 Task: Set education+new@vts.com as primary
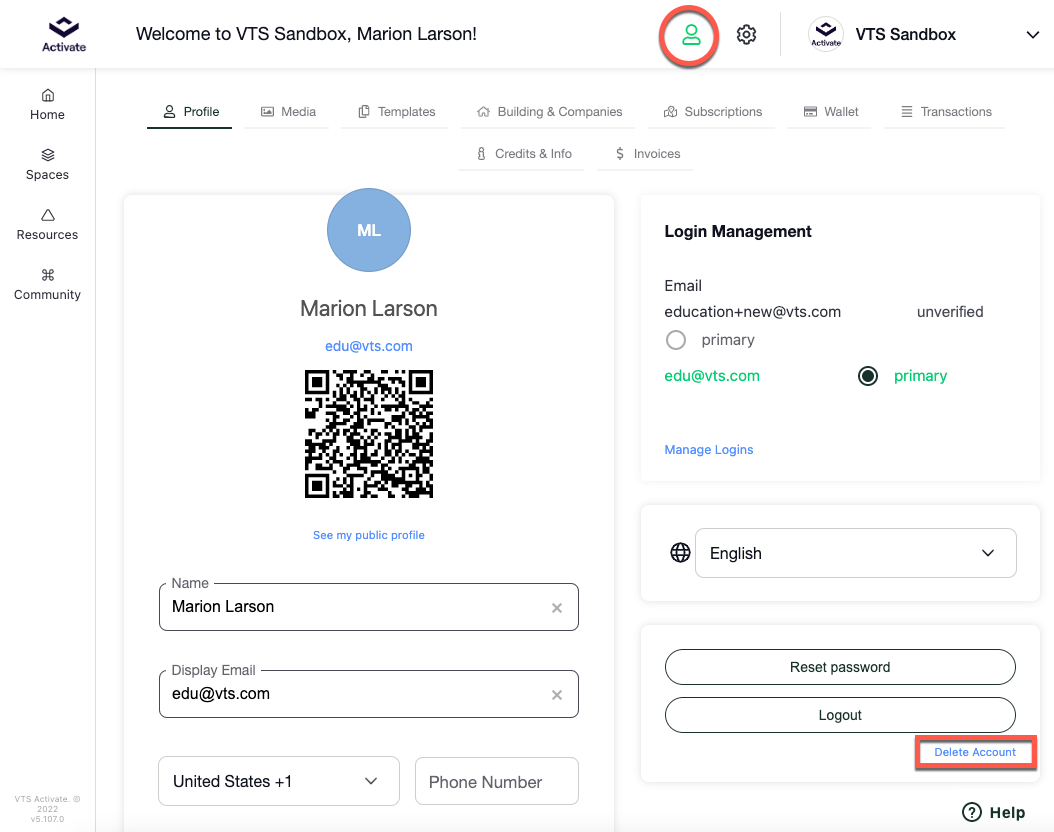(x=676, y=340)
